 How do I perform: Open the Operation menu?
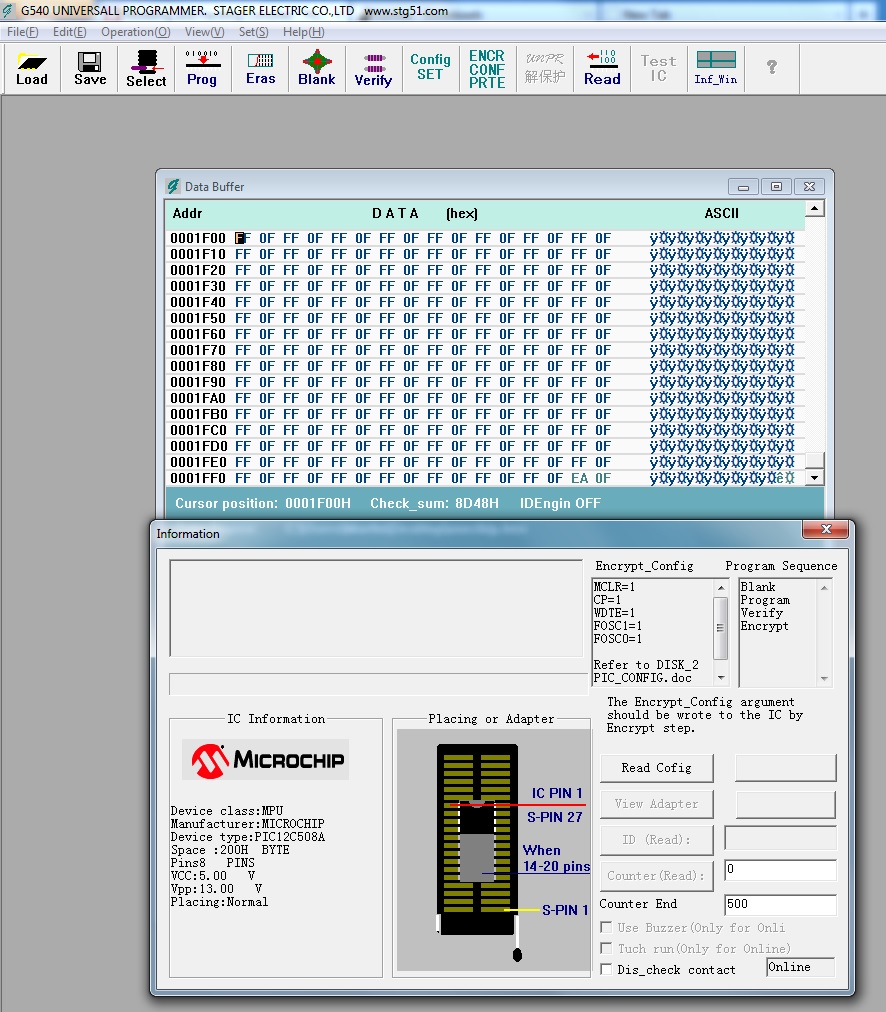pyautogui.click(x=135, y=32)
